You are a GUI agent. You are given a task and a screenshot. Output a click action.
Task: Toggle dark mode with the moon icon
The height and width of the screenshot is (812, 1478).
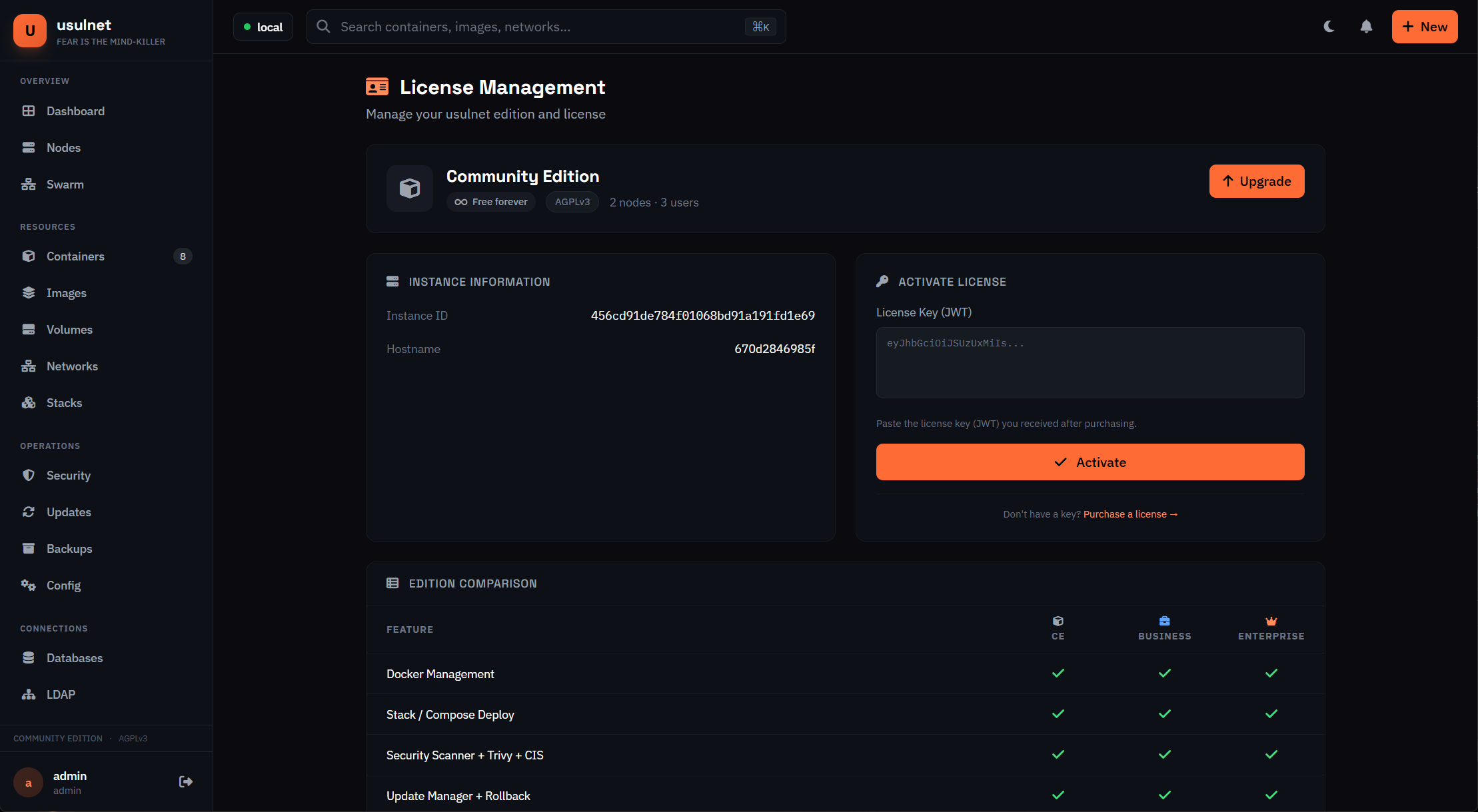coord(1329,27)
